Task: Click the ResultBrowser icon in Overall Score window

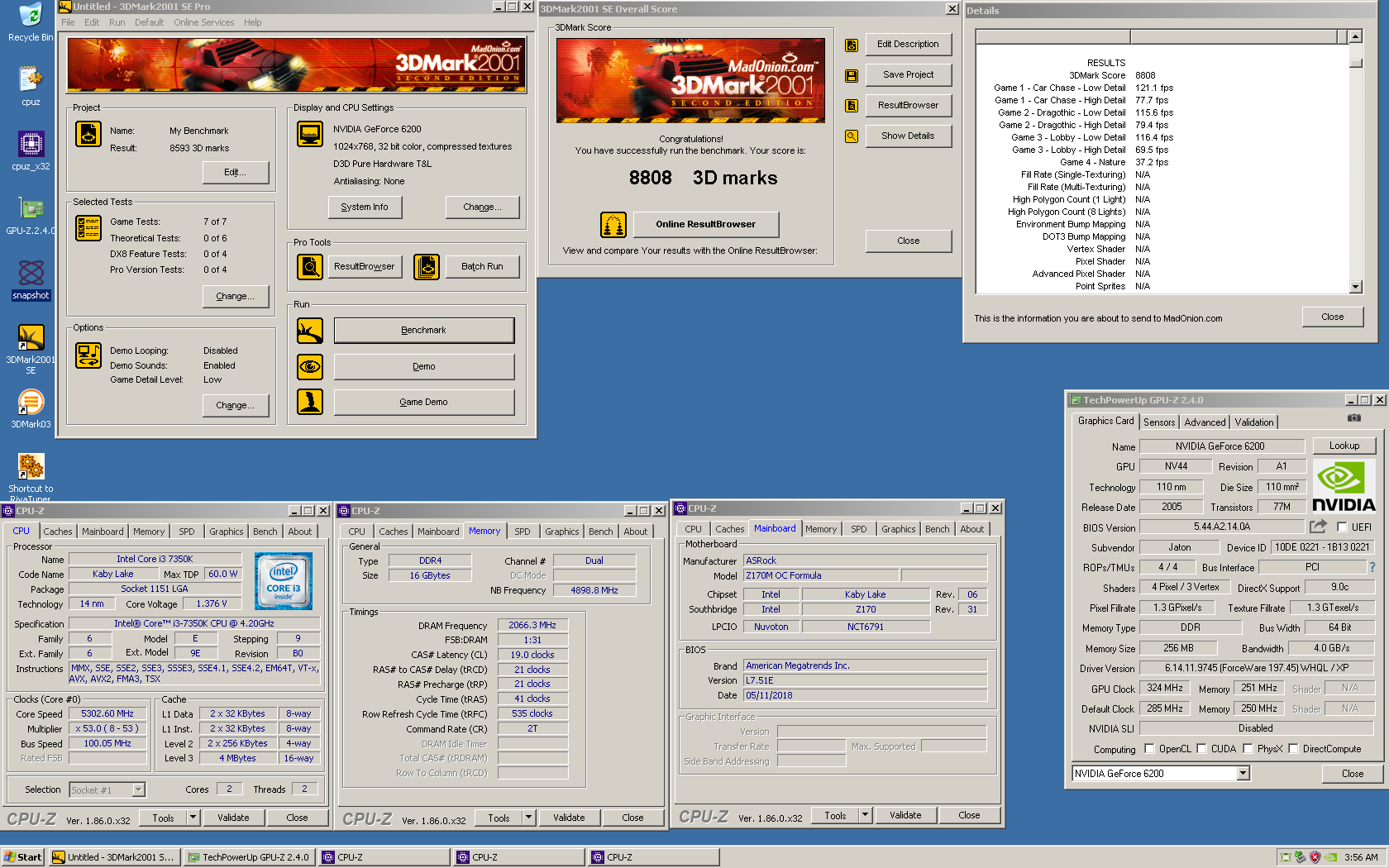Action: pyautogui.click(x=851, y=106)
